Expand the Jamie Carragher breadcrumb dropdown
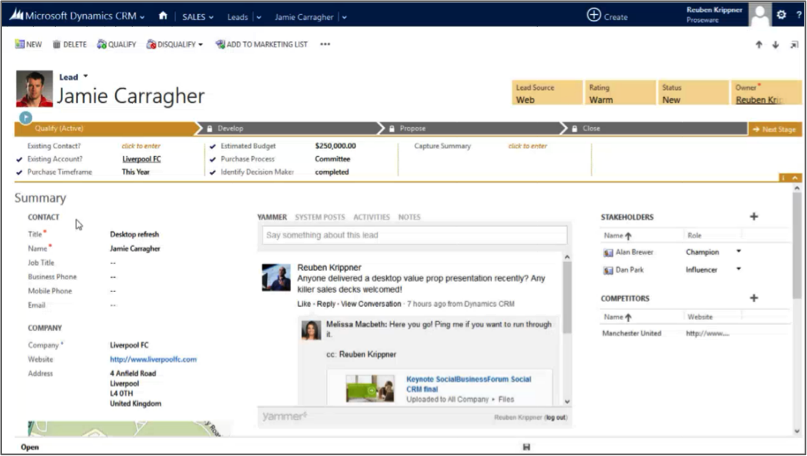 click(x=344, y=17)
